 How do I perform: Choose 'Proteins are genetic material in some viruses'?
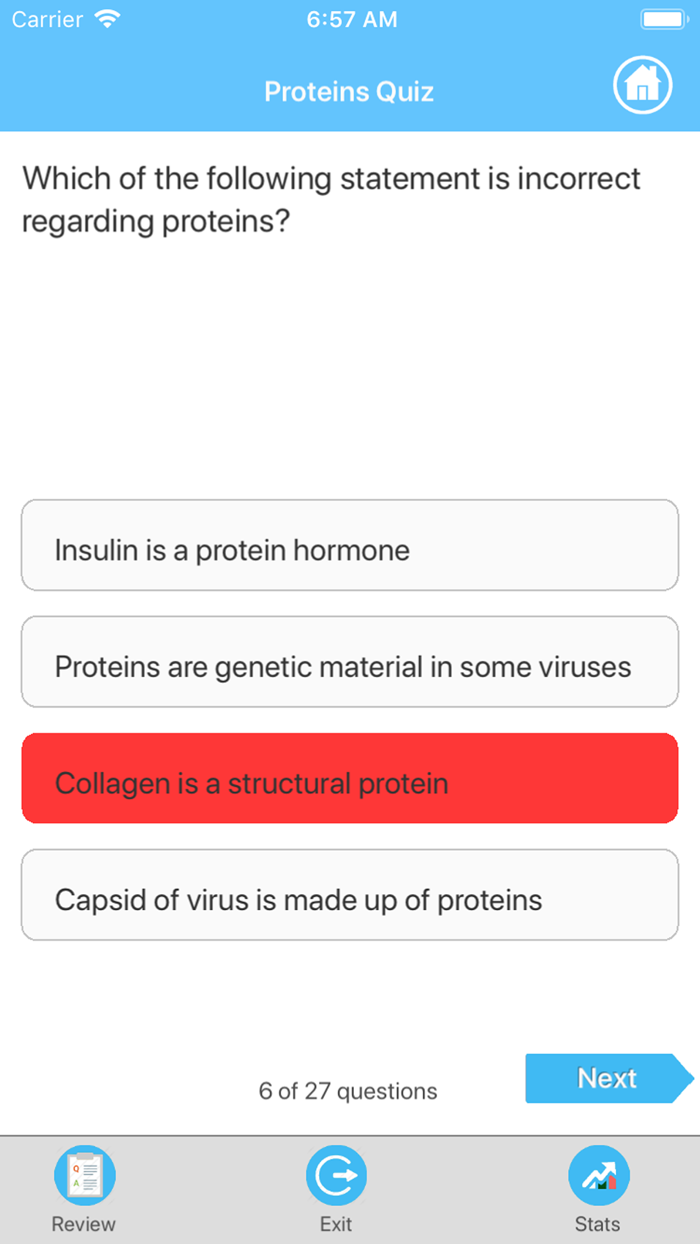pyautogui.click(x=349, y=662)
